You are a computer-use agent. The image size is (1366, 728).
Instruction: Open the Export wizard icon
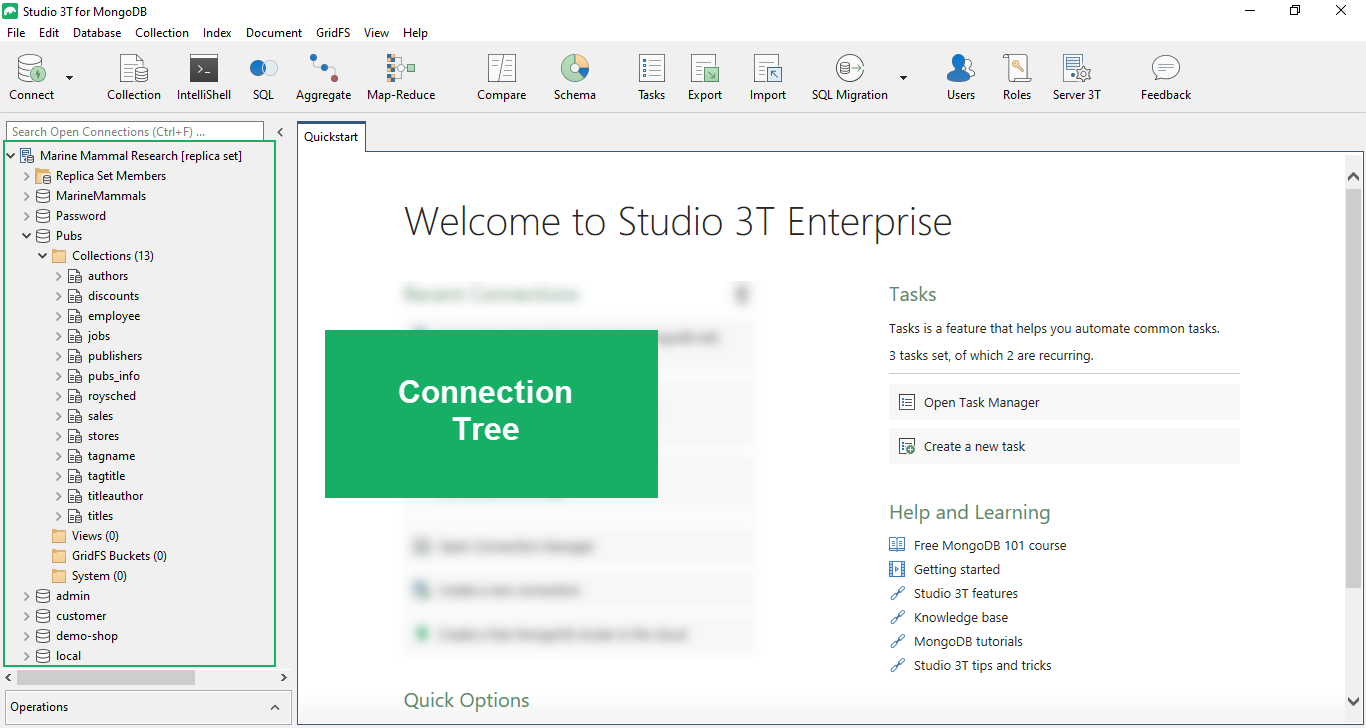704,77
